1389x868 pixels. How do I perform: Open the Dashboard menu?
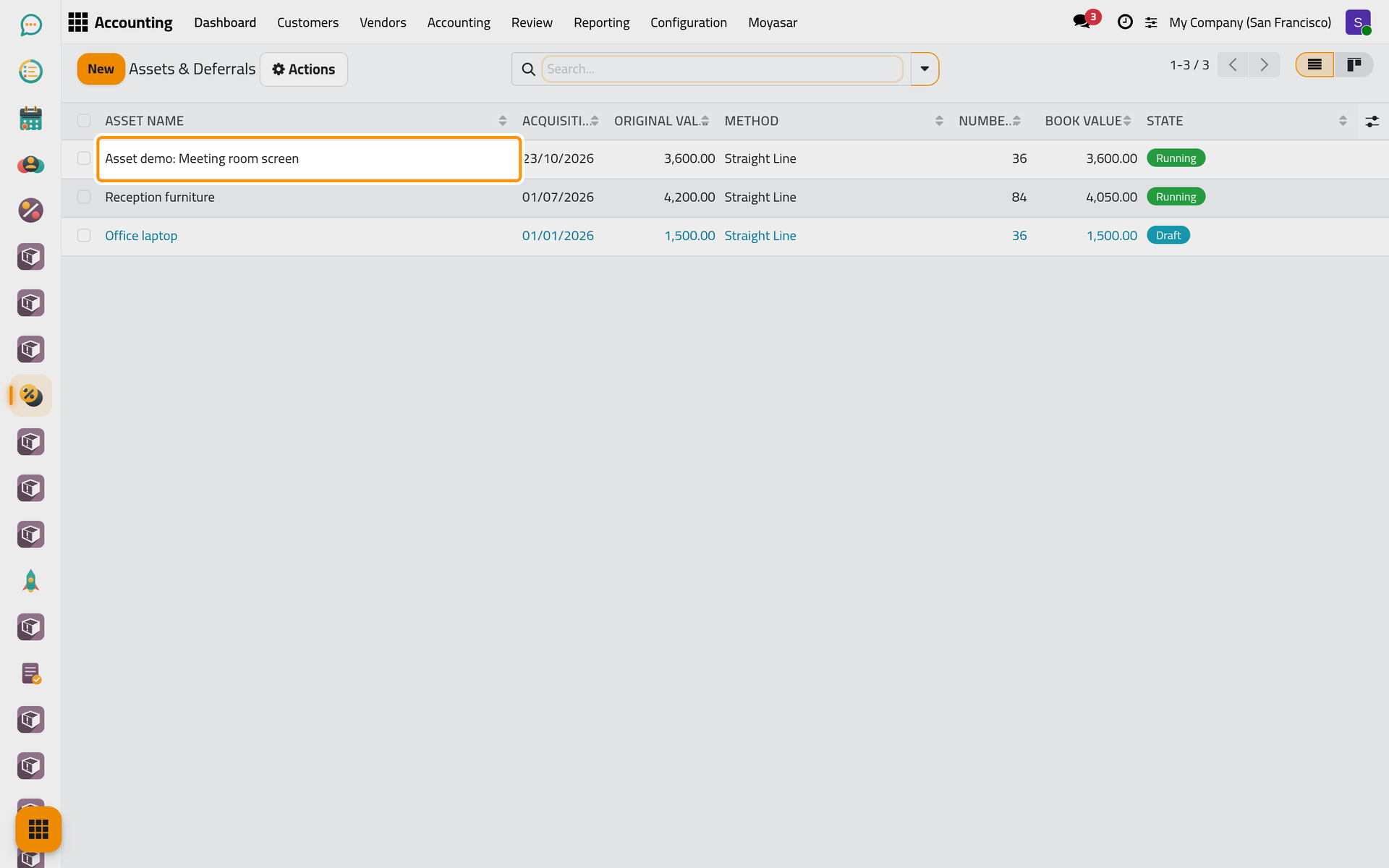225,22
